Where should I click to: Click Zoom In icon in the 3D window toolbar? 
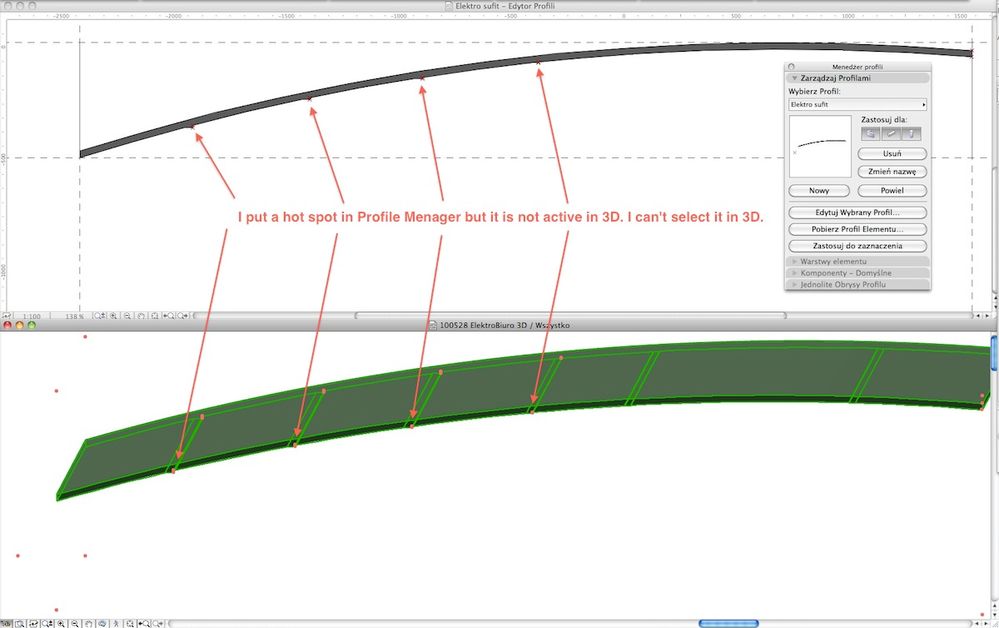point(61,624)
